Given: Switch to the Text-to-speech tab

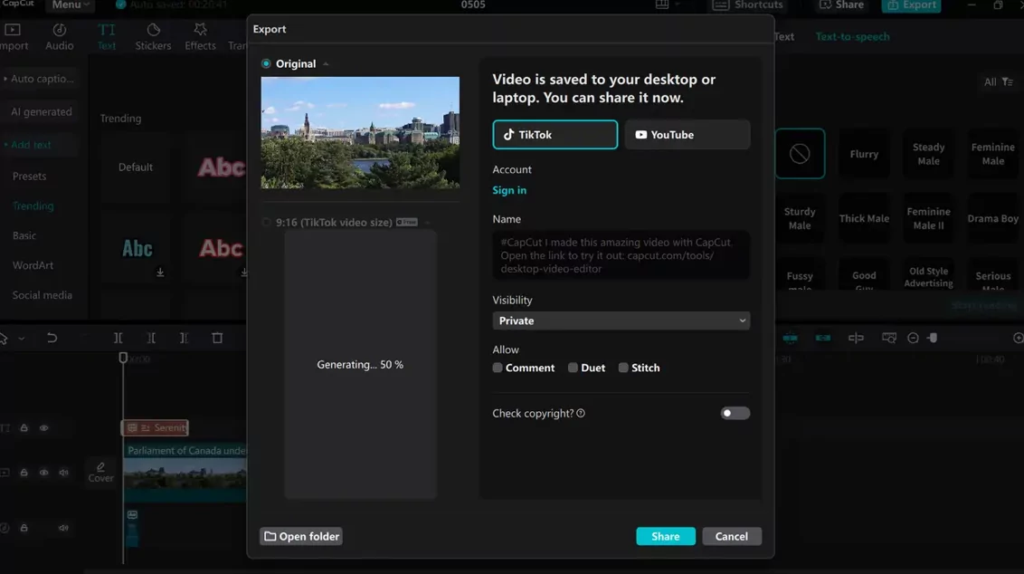Looking at the screenshot, I should click(852, 37).
